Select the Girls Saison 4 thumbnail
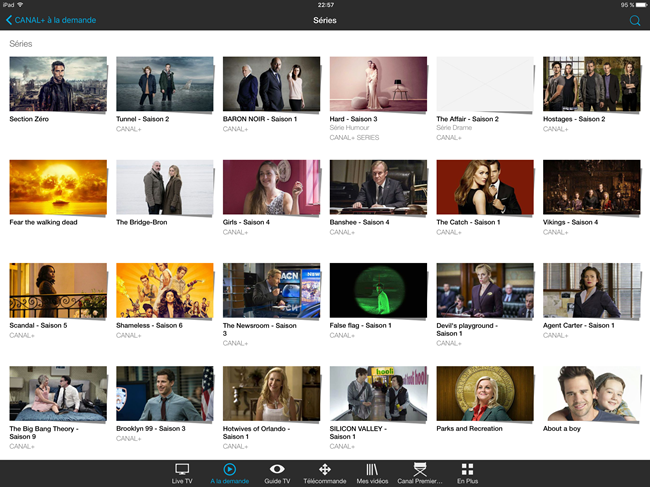Screen dimensions: 650x487 [272, 187]
